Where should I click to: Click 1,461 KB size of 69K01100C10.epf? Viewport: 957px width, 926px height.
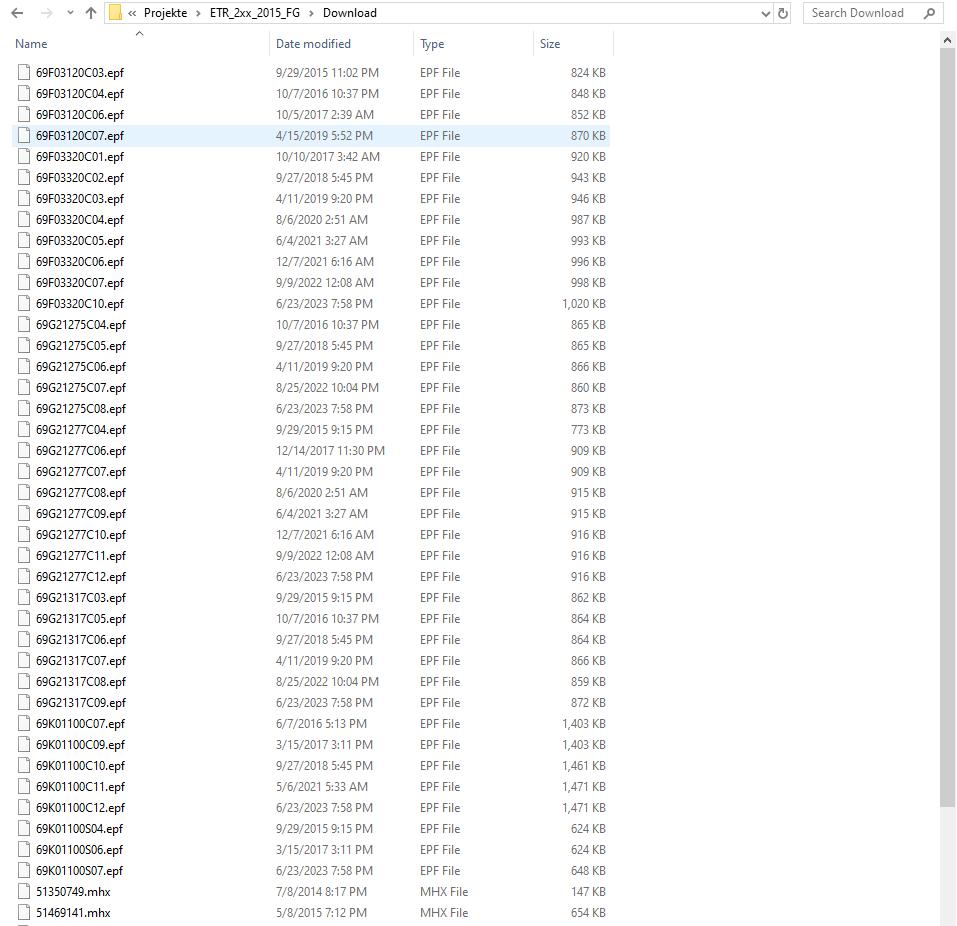tap(584, 765)
